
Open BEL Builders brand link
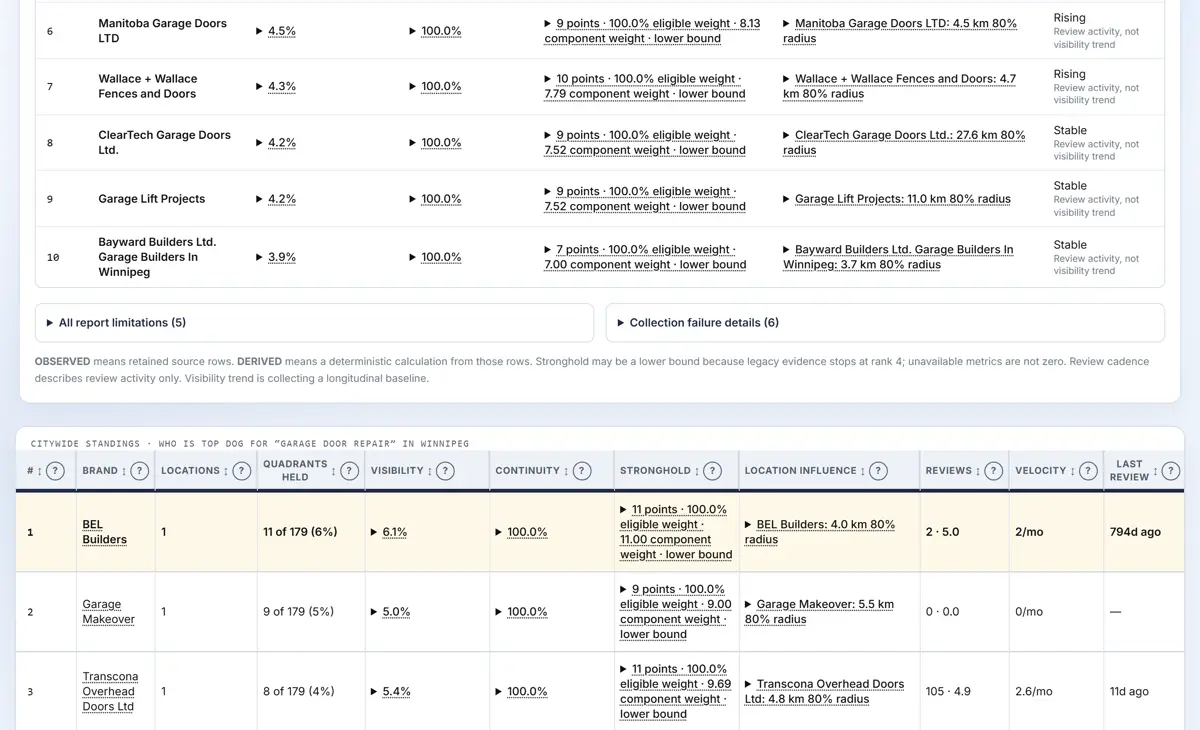pyautogui.click(x=104, y=532)
